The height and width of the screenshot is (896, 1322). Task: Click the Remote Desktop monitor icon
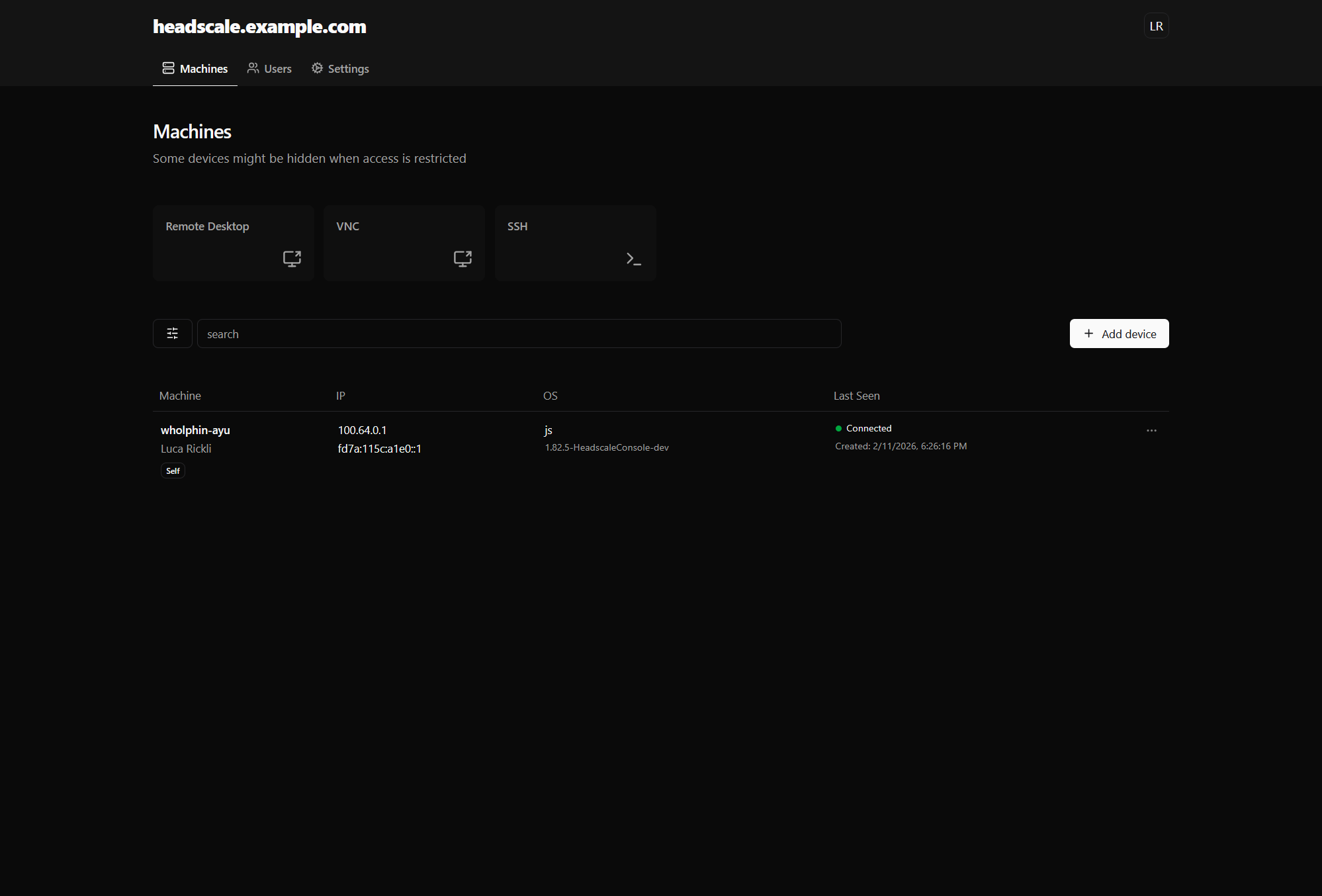[x=292, y=258]
